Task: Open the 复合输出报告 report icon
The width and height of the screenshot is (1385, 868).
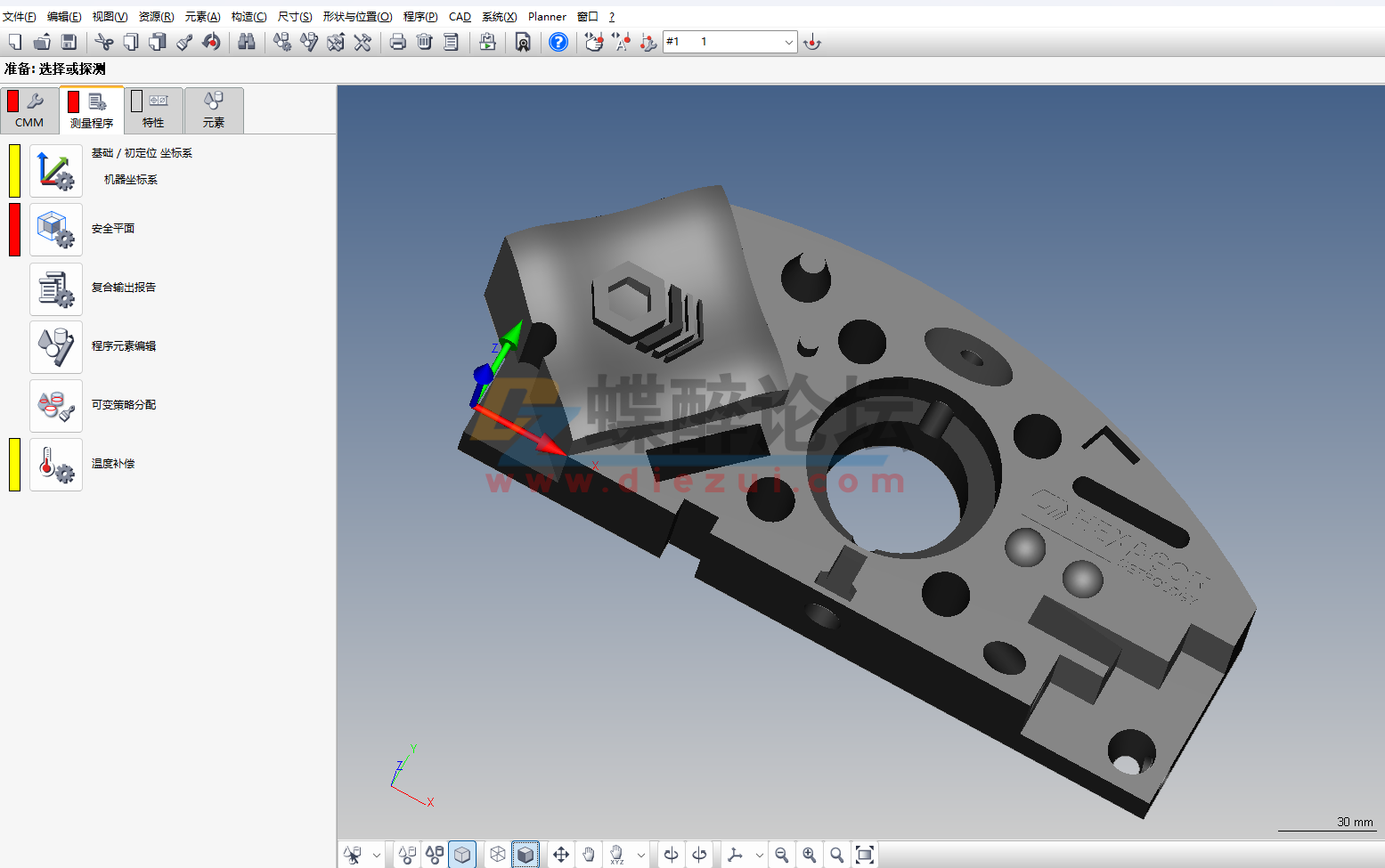Action: click(x=56, y=288)
